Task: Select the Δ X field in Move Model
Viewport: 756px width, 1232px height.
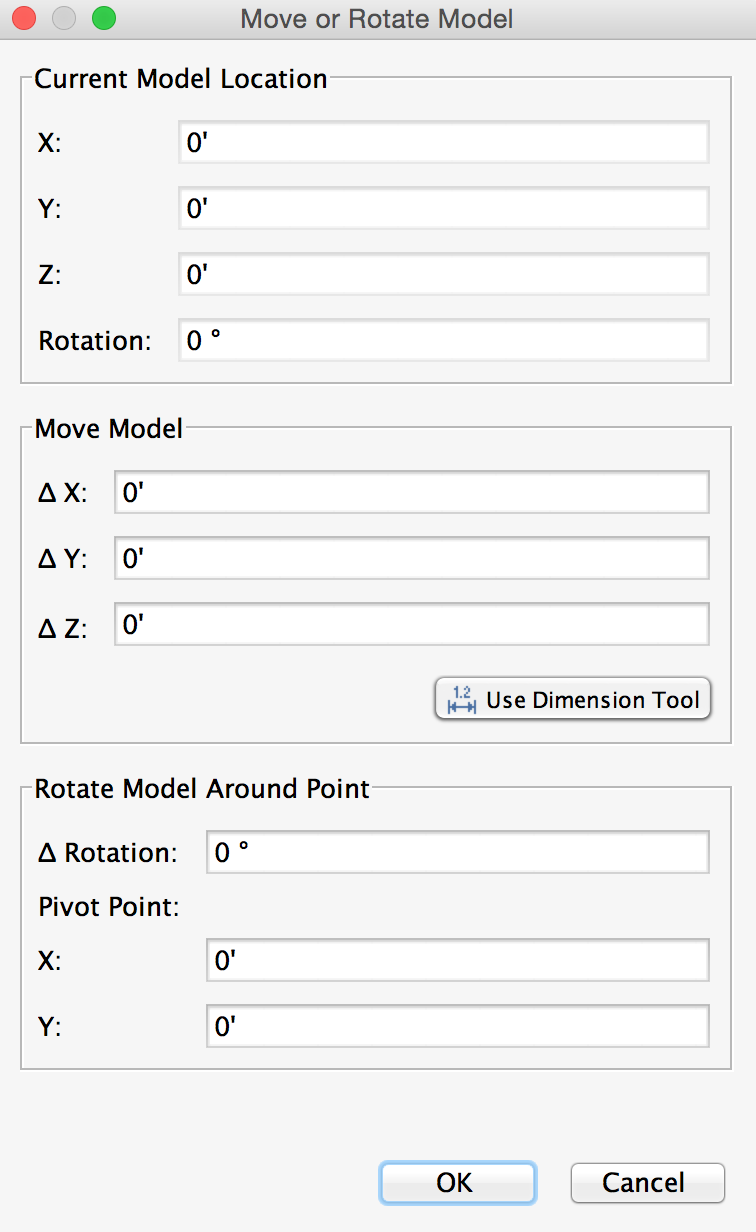Action: pos(411,492)
